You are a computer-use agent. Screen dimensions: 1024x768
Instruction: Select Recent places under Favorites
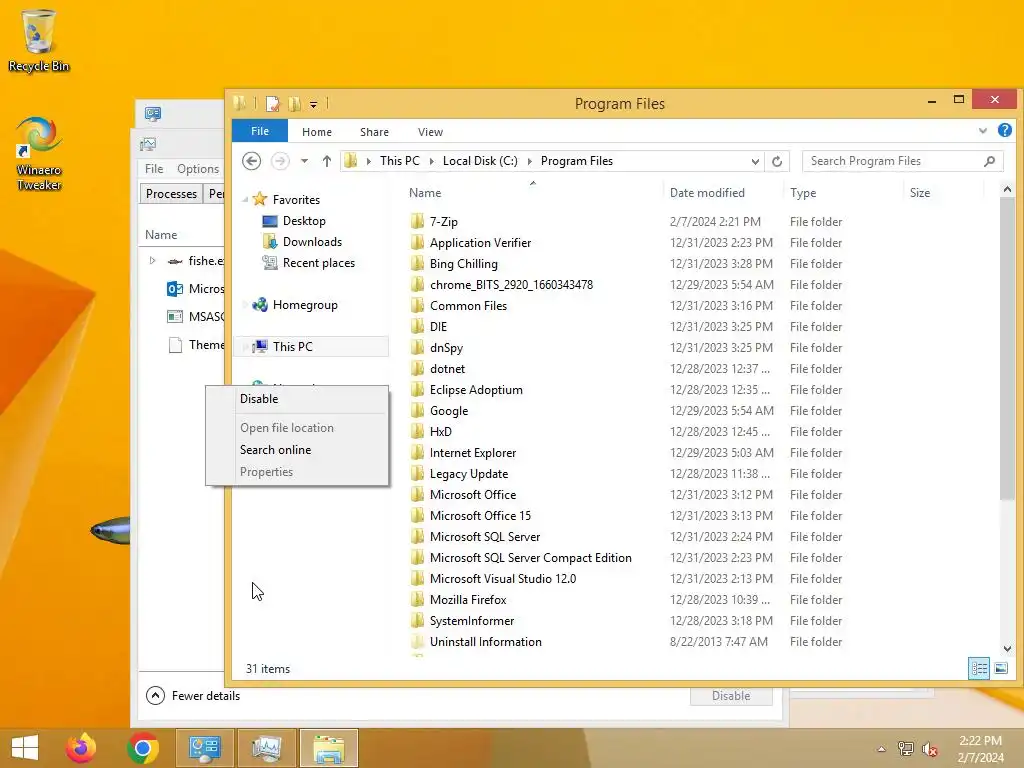coord(319,263)
